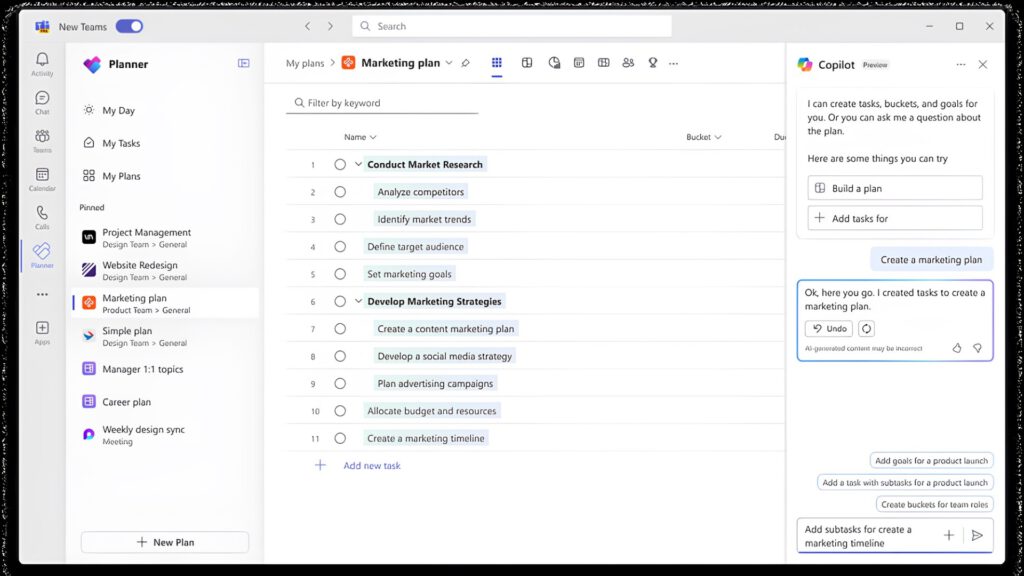Select My Tasks in Planner menu
Screen dimensions: 1024x576
pos(121,143)
